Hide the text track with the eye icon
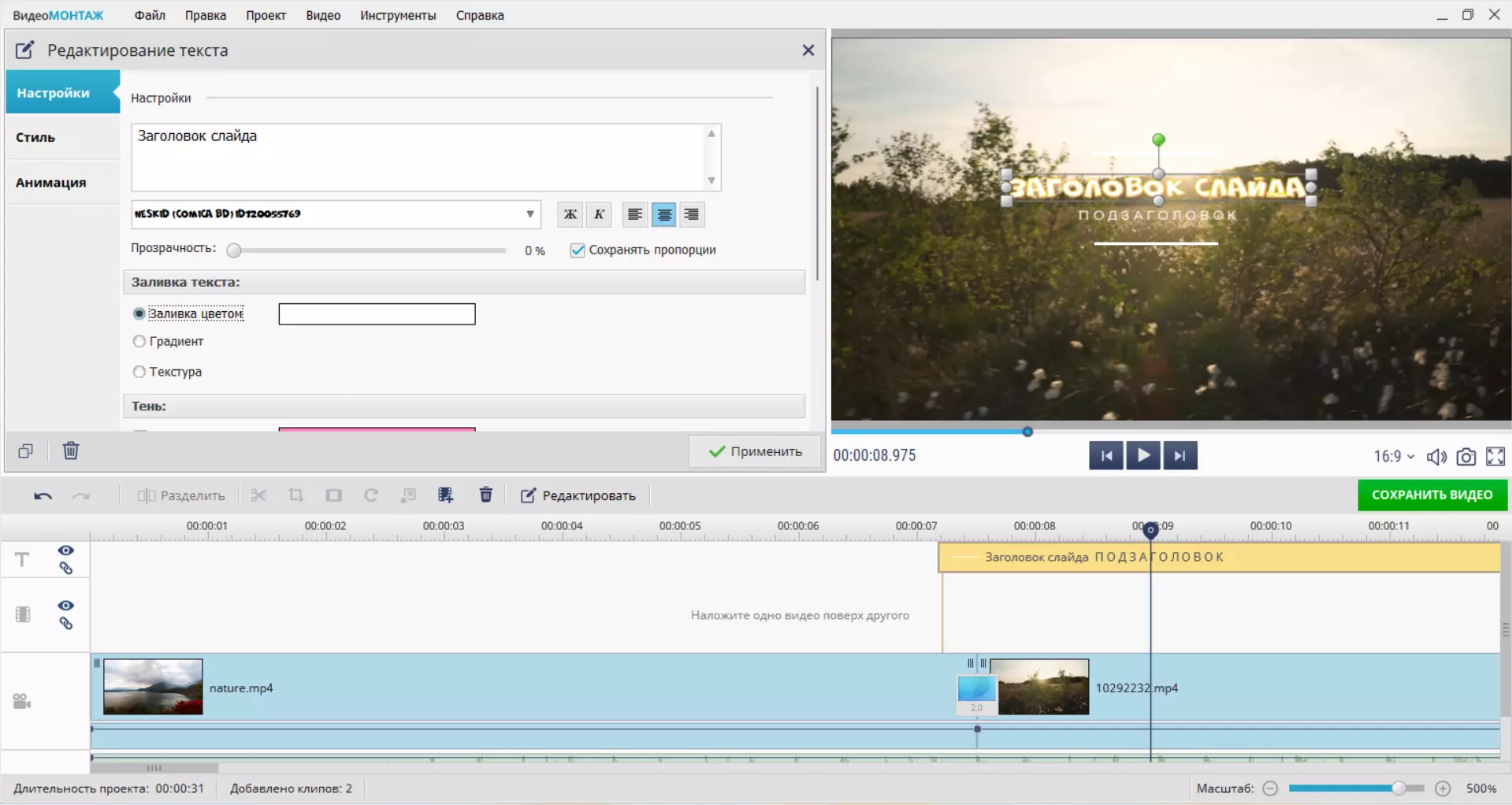 coord(66,551)
